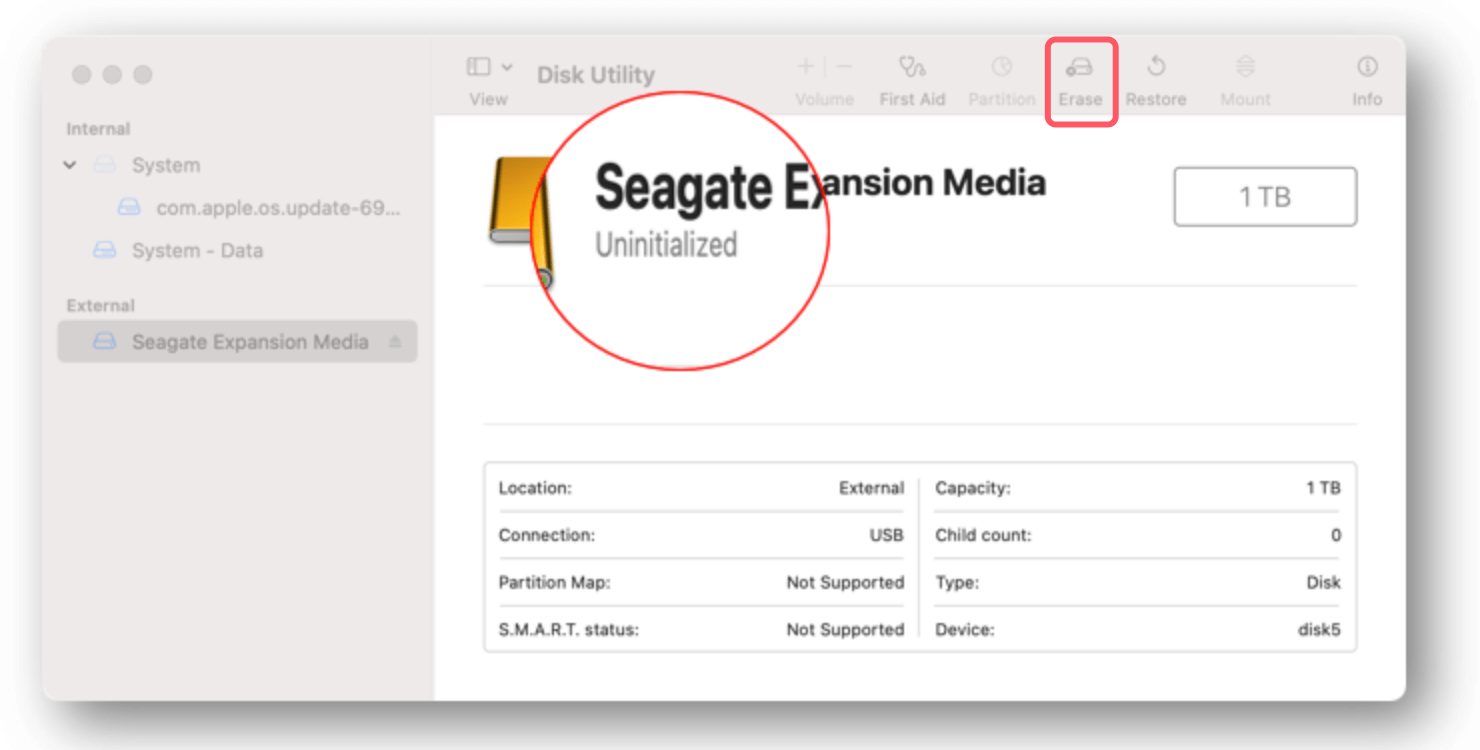
Task: Click the View label in toolbar
Action: (488, 99)
